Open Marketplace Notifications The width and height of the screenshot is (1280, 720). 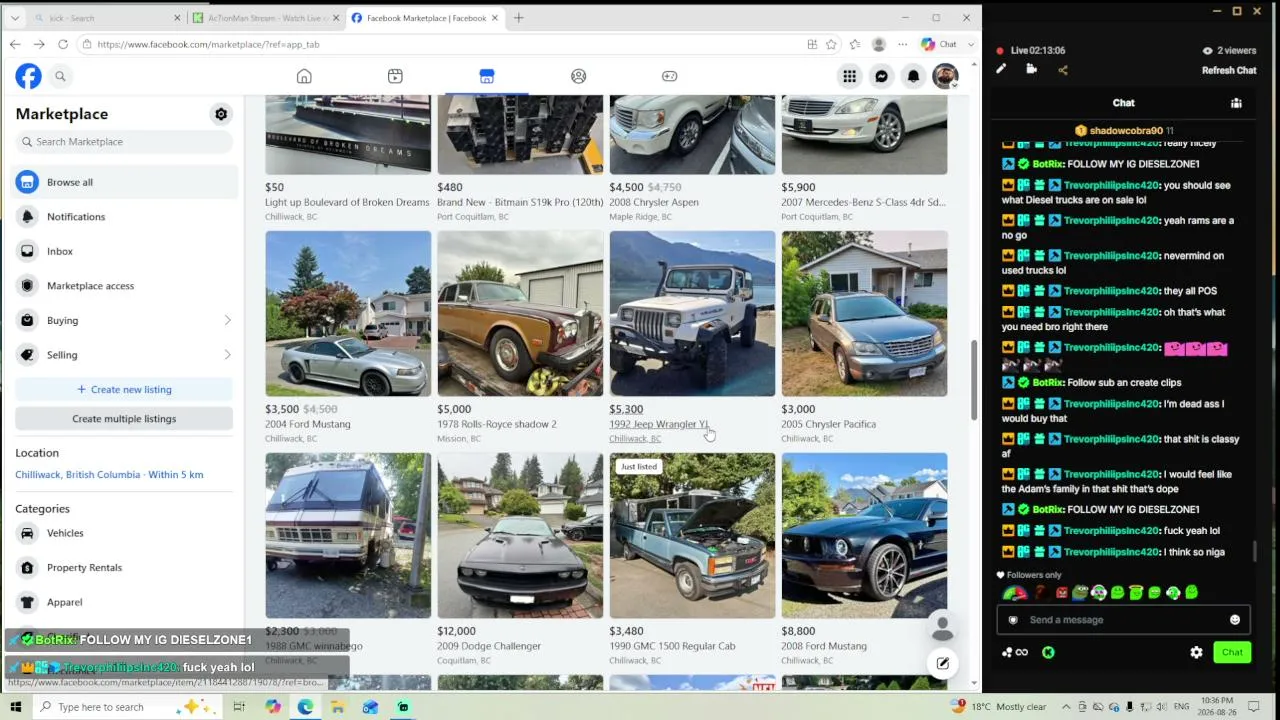coord(124,217)
